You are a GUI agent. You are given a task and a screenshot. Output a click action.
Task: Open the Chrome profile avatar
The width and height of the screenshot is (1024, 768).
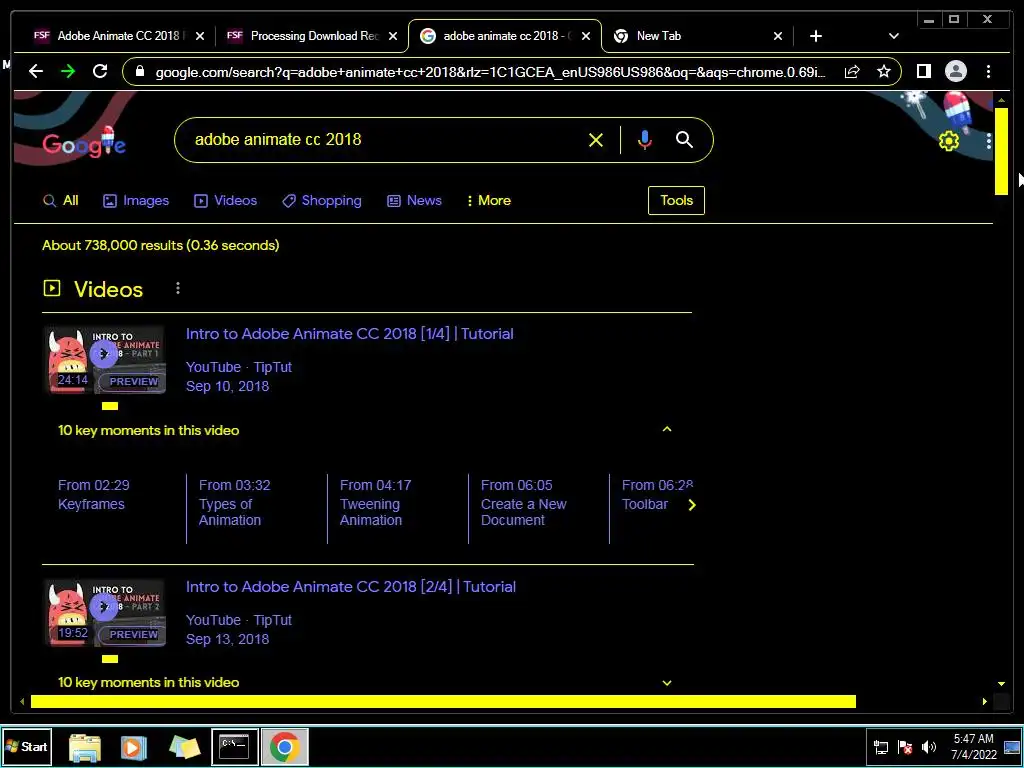(955, 71)
